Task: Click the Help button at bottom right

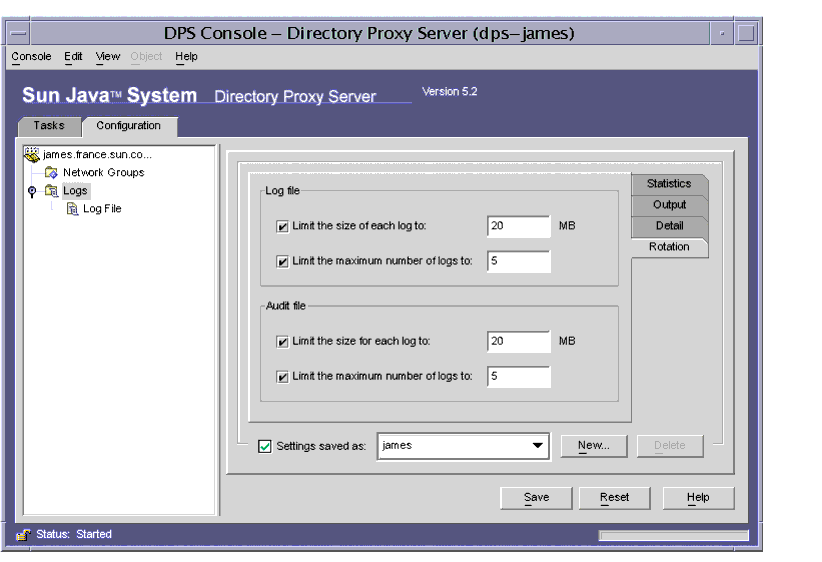Action: pos(698,498)
